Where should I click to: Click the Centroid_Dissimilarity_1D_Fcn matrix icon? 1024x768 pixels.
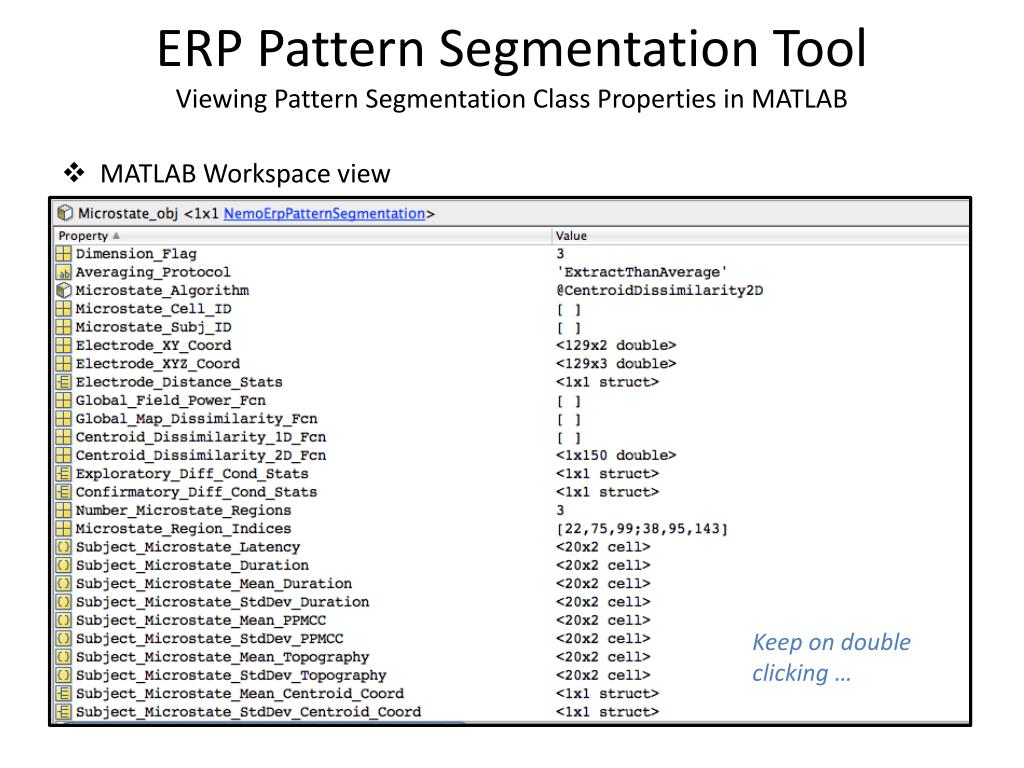[63, 436]
